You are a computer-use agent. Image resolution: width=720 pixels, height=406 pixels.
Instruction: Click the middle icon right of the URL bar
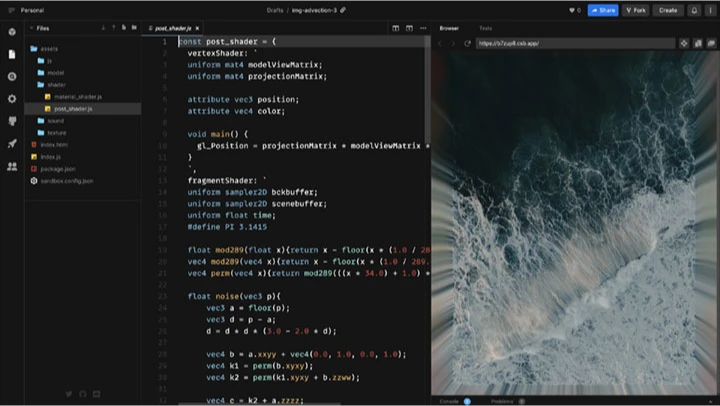pos(698,43)
